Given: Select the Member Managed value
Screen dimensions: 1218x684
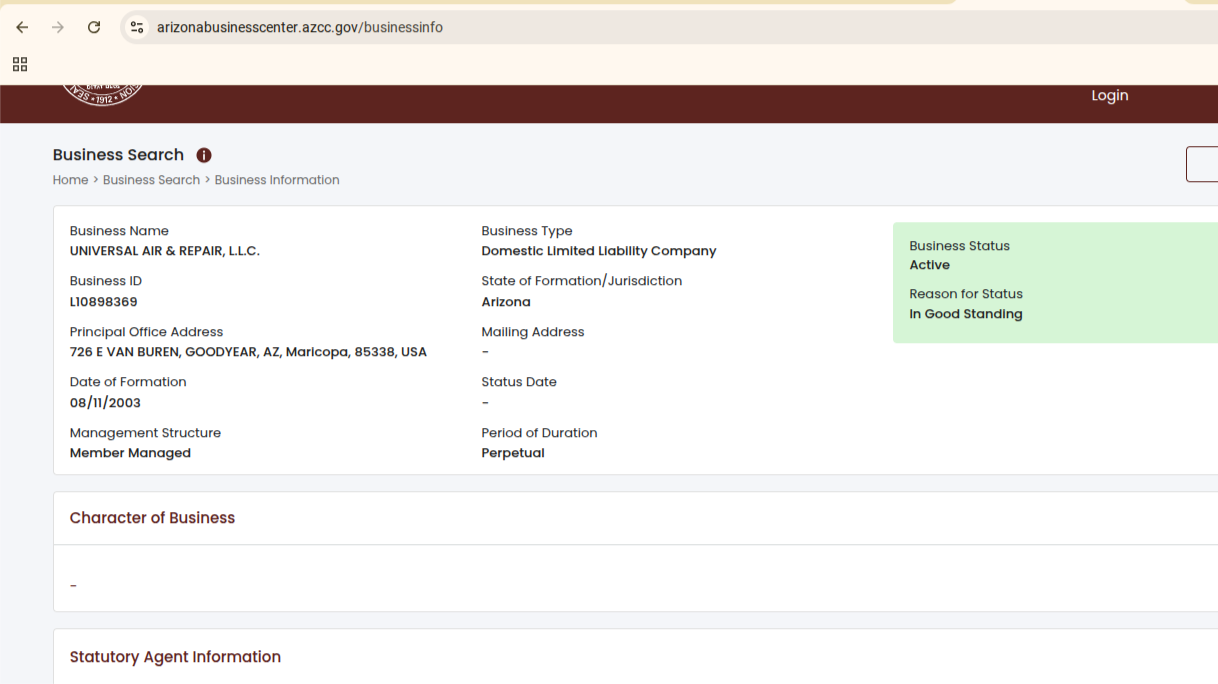Looking at the screenshot, I should click(130, 453).
